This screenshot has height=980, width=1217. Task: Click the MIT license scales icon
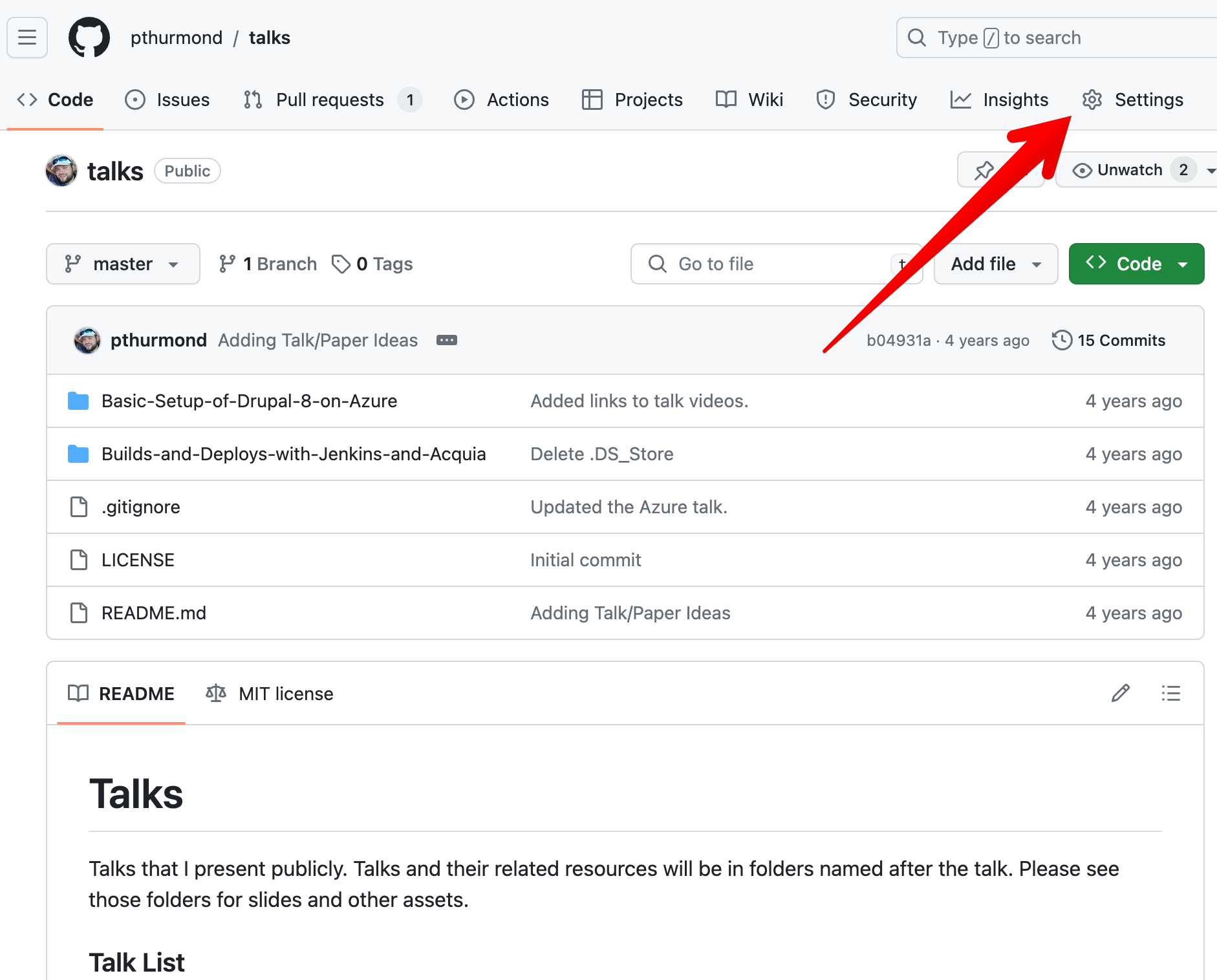pyautogui.click(x=216, y=693)
